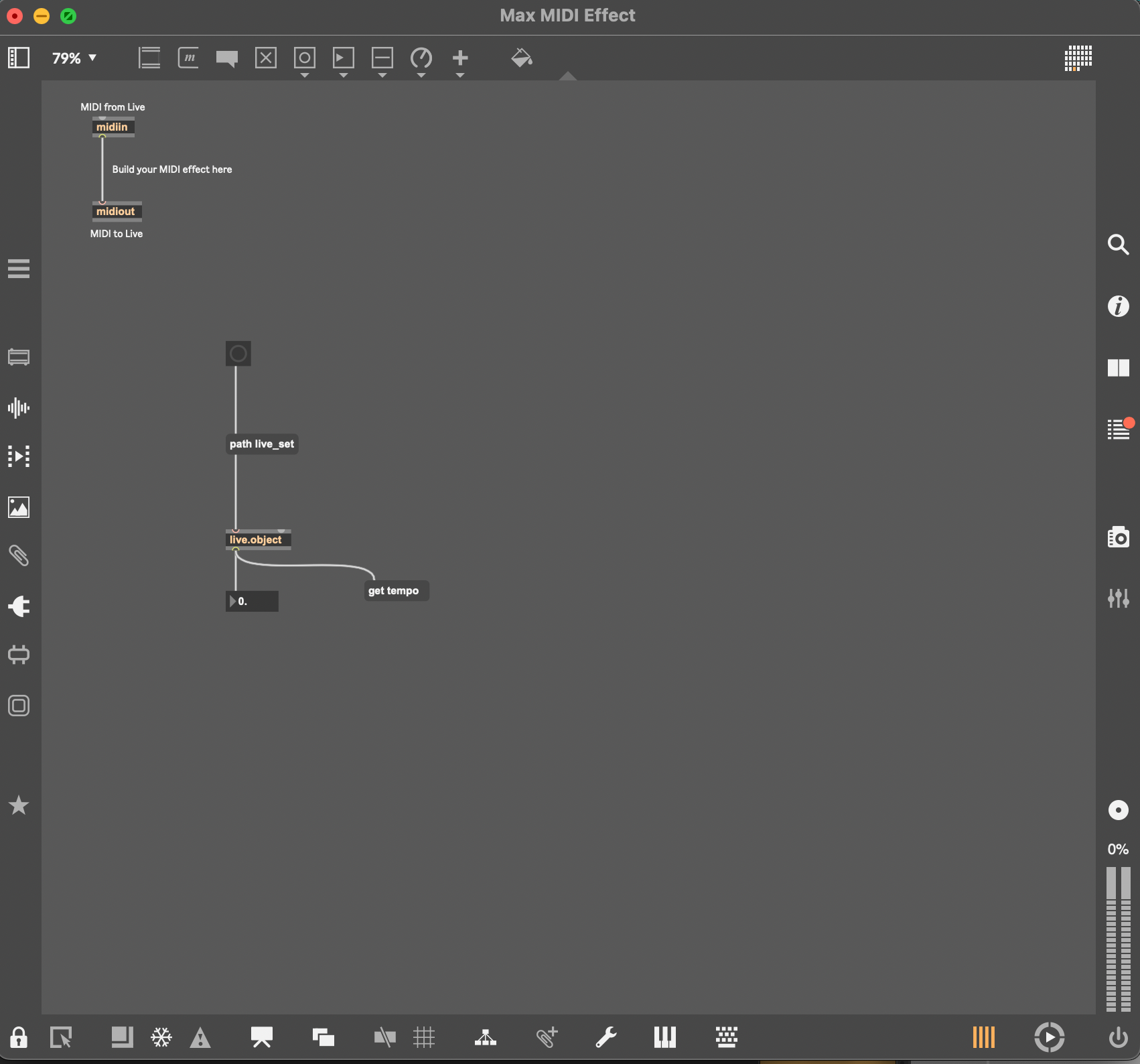Toggle the audio power button

coord(1118,1037)
